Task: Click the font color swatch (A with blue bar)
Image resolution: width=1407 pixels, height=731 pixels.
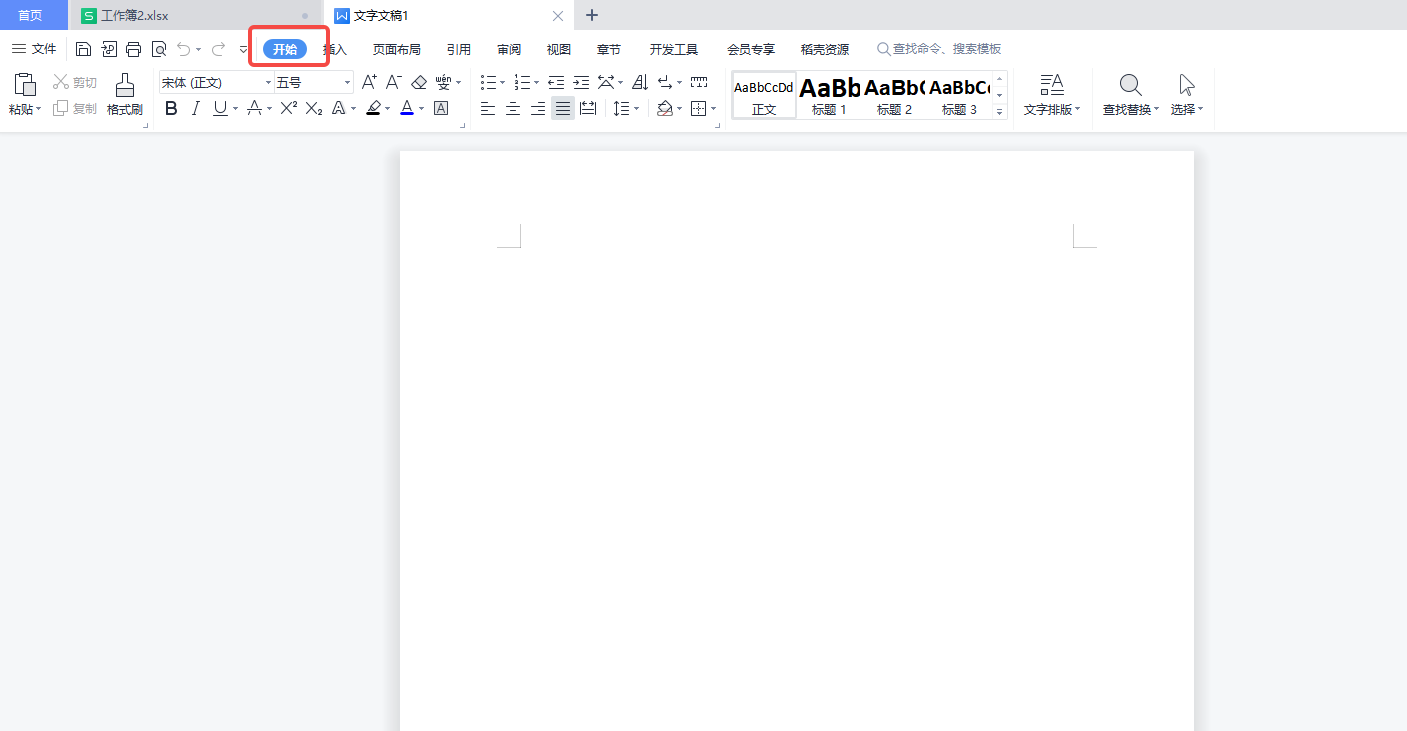Action: point(407,108)
